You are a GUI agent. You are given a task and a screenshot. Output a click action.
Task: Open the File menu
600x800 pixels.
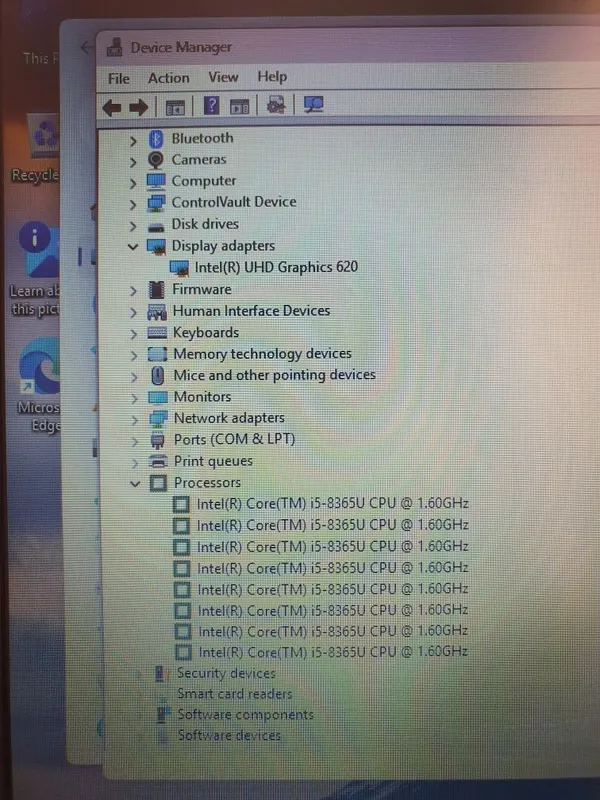[118, 79]
